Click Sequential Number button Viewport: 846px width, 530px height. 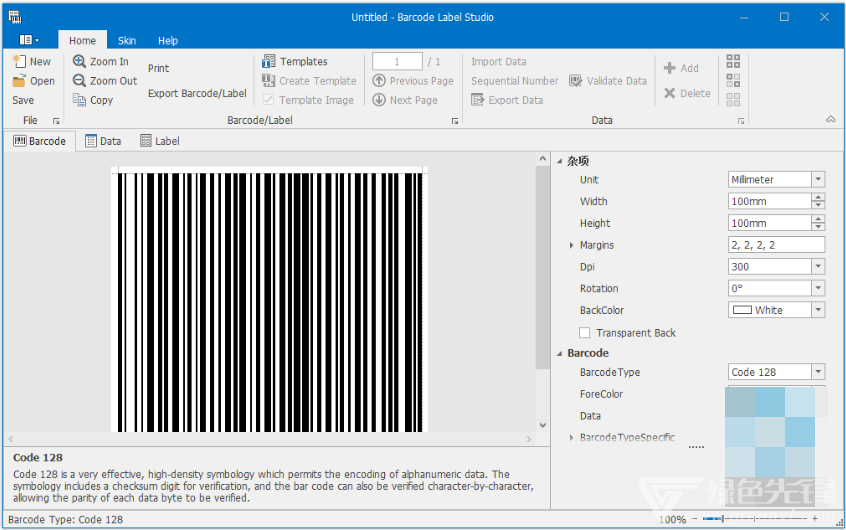[x=515, y=80]
